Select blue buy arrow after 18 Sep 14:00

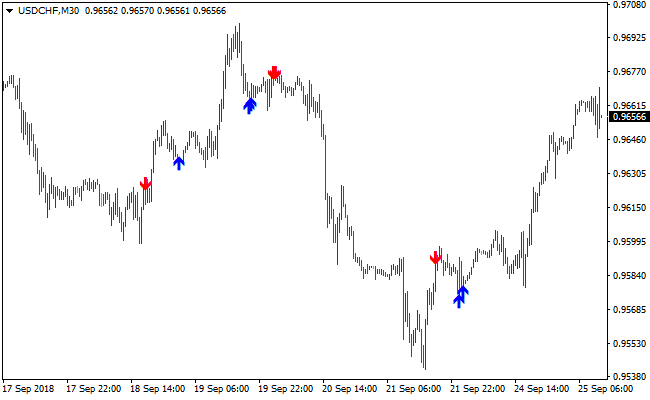179,163
